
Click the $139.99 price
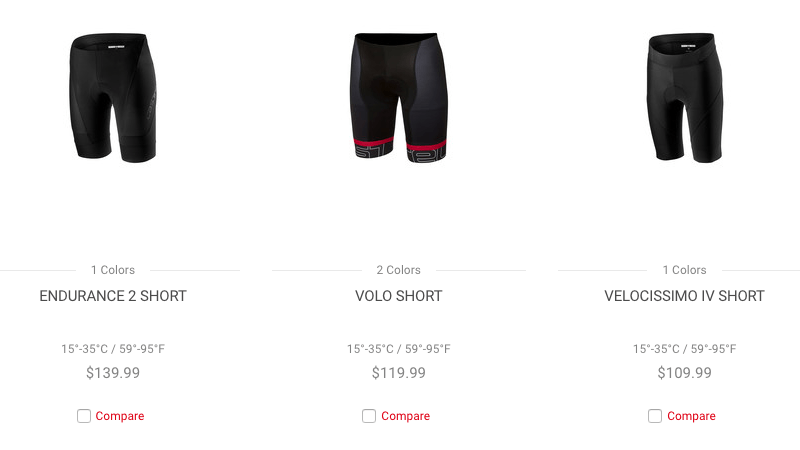(113, 373)
